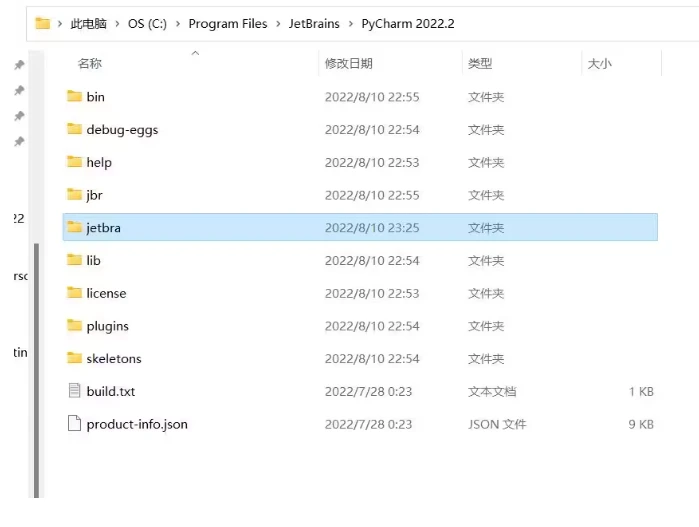
Task: Click jetbra's date 2022/8/10 23:25
Action: [372, 228]
